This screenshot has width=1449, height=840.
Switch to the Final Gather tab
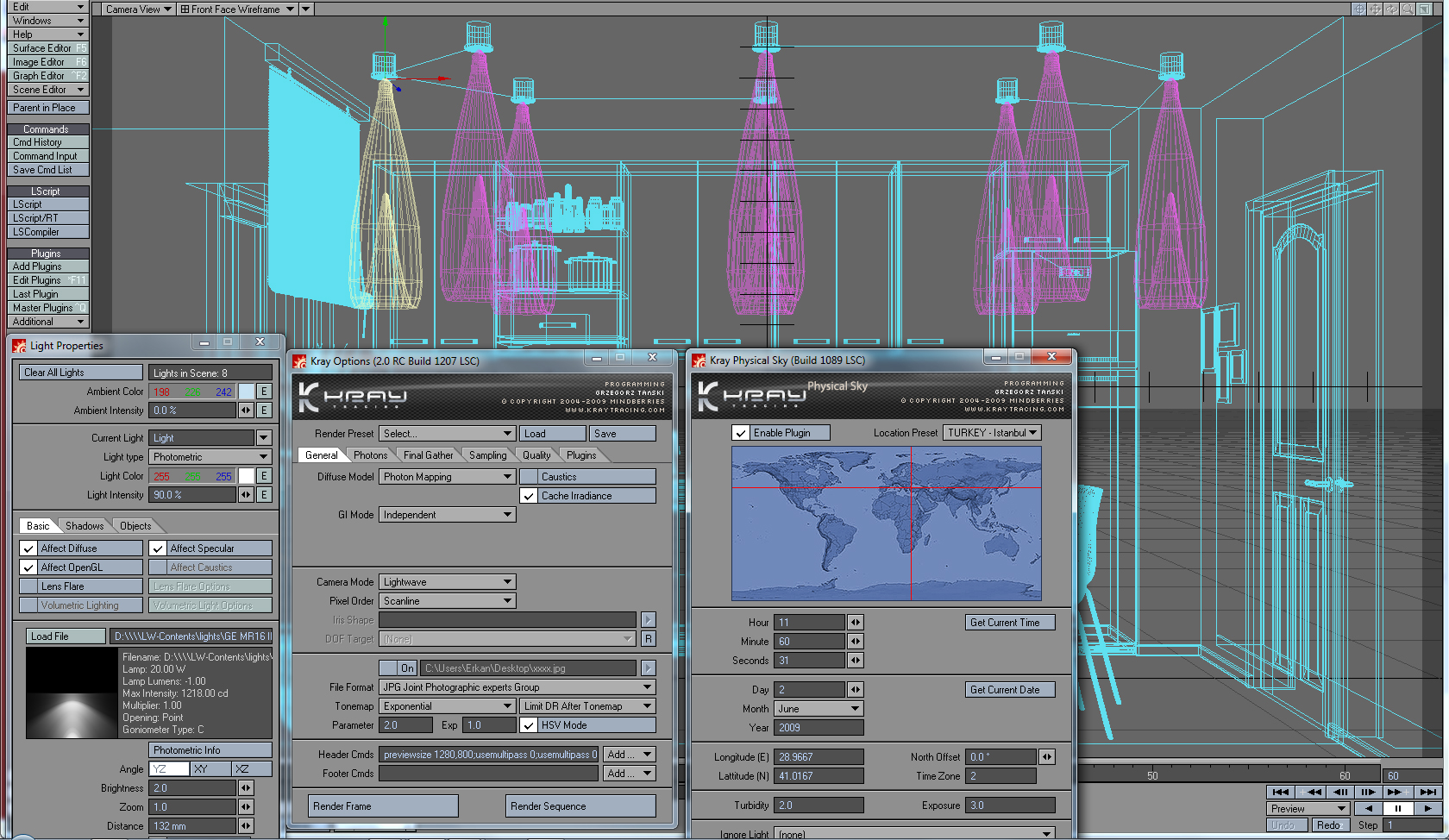(428, 455)
